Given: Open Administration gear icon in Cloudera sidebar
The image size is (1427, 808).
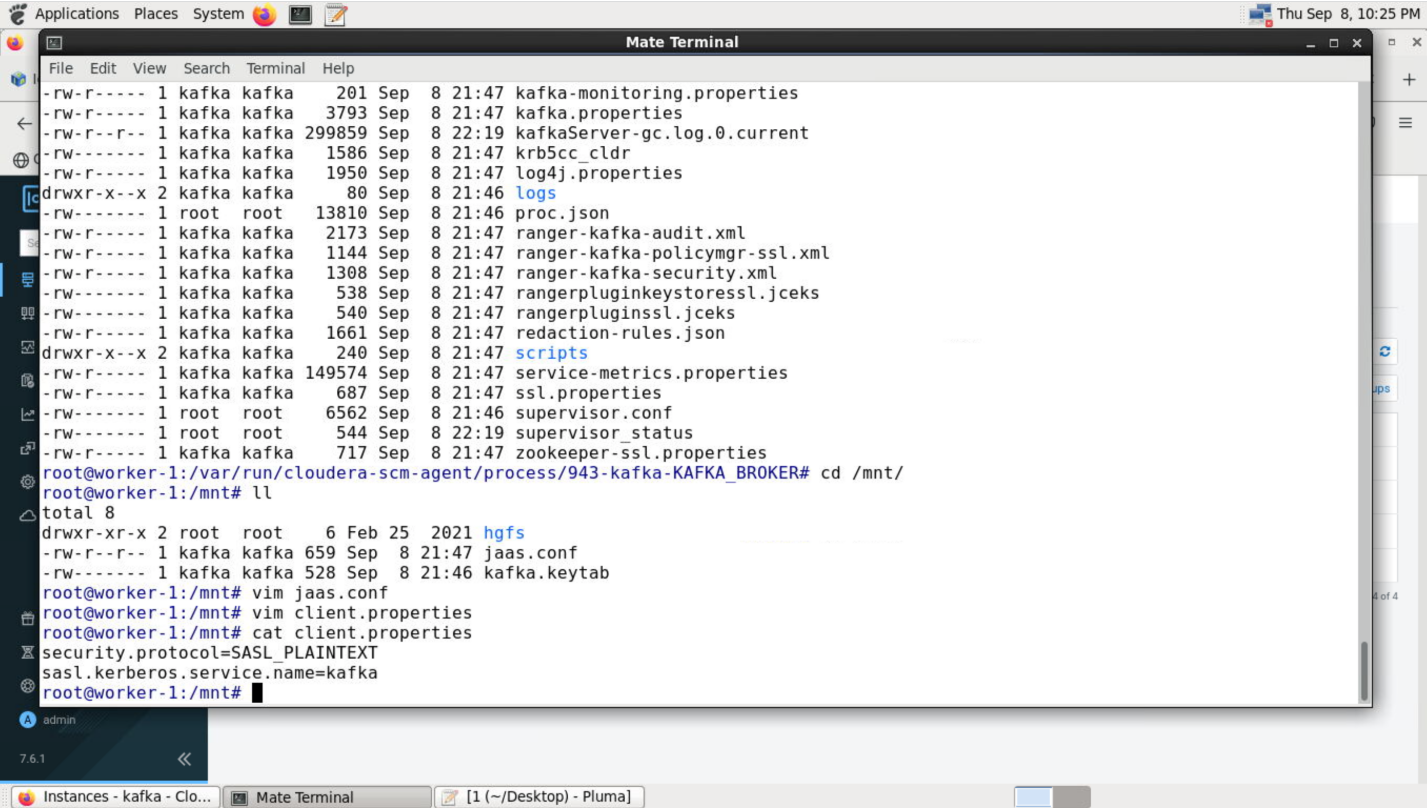Looking at the screenshot, I should point(28,482).
